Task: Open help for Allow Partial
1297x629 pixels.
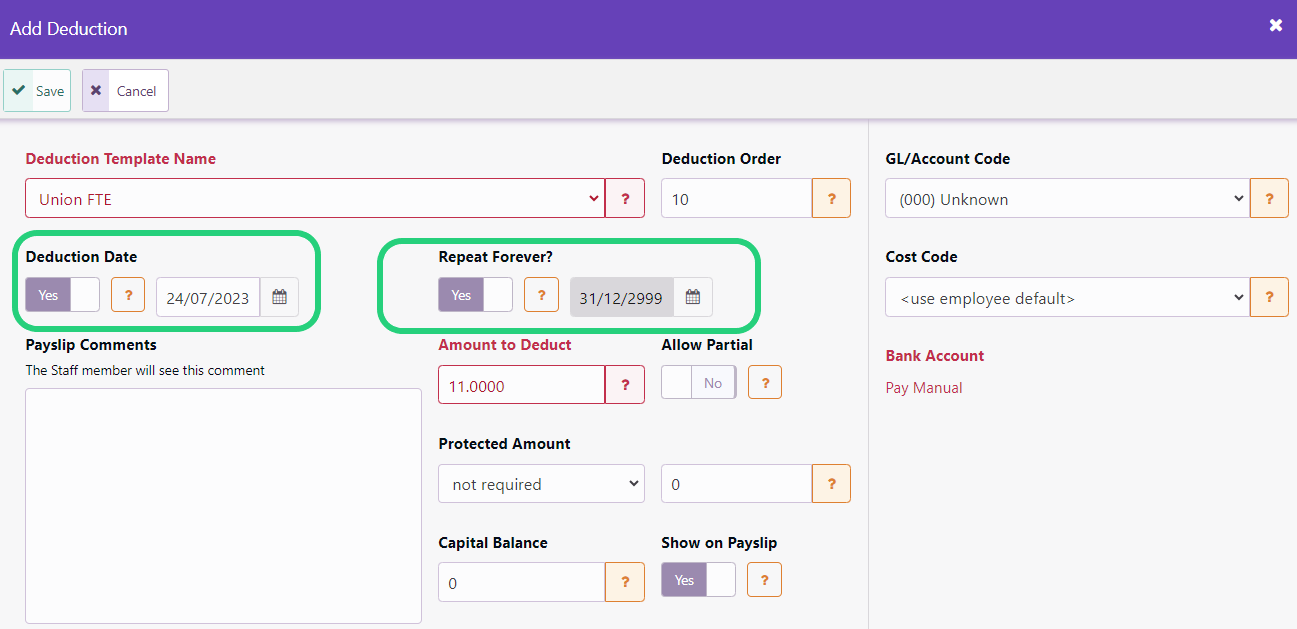Action: click(x=765, y=382)
